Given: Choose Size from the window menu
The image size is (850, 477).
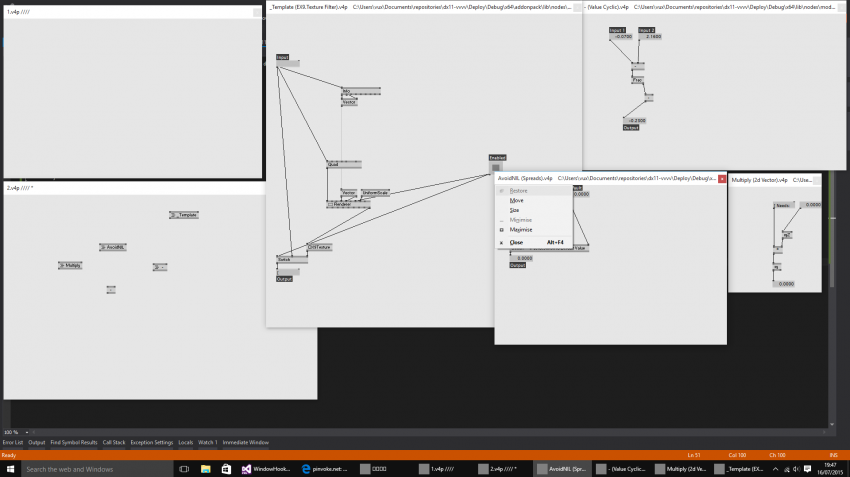Looking at the screenshot, I should point(515,210).
